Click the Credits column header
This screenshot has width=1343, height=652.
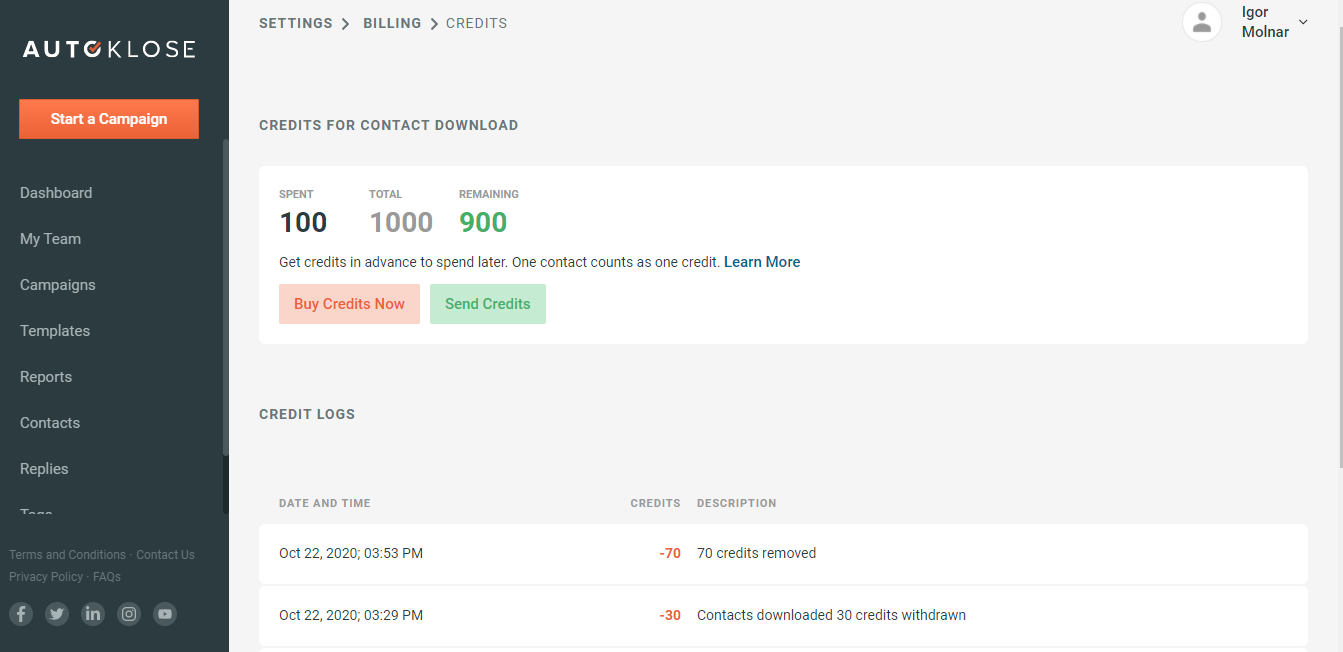tap(655, 503)
